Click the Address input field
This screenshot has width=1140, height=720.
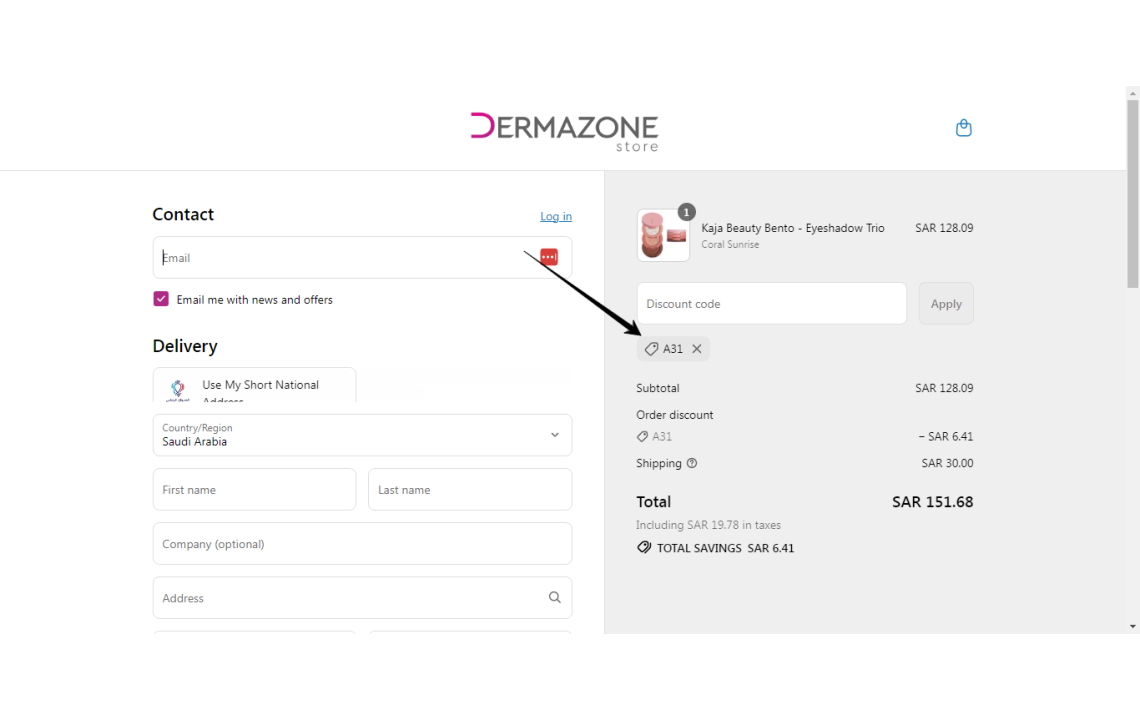[362, 598]
